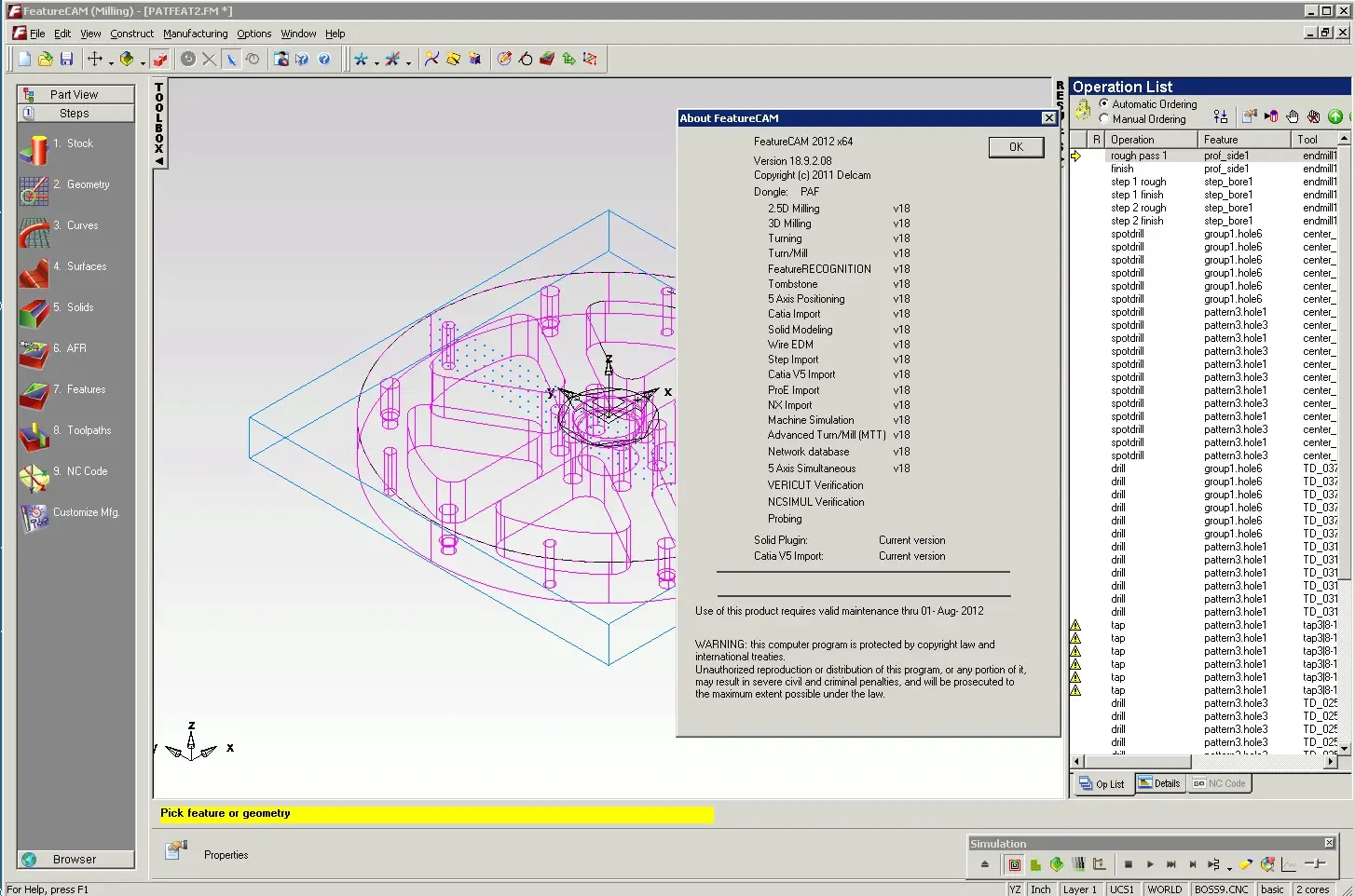The width and height of the screenshot is (1355, 896).
Task: Click the crossed-out hand icon
Action: [x=1314, y=116]
